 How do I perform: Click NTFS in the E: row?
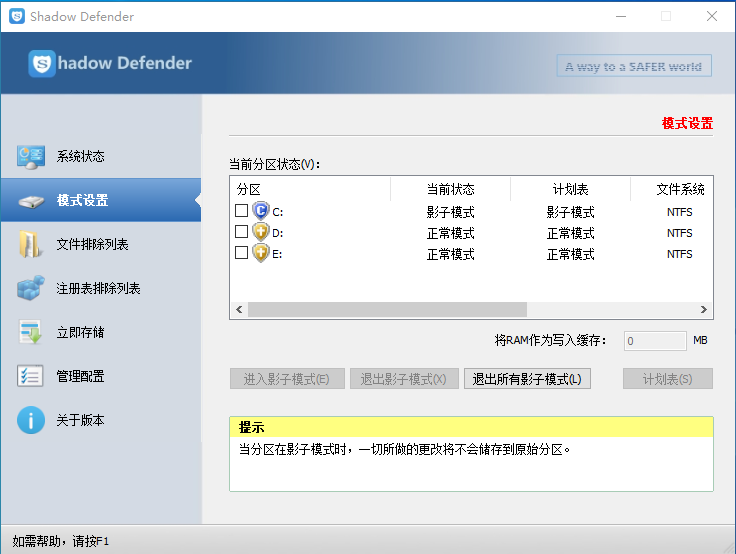[679, 254]
